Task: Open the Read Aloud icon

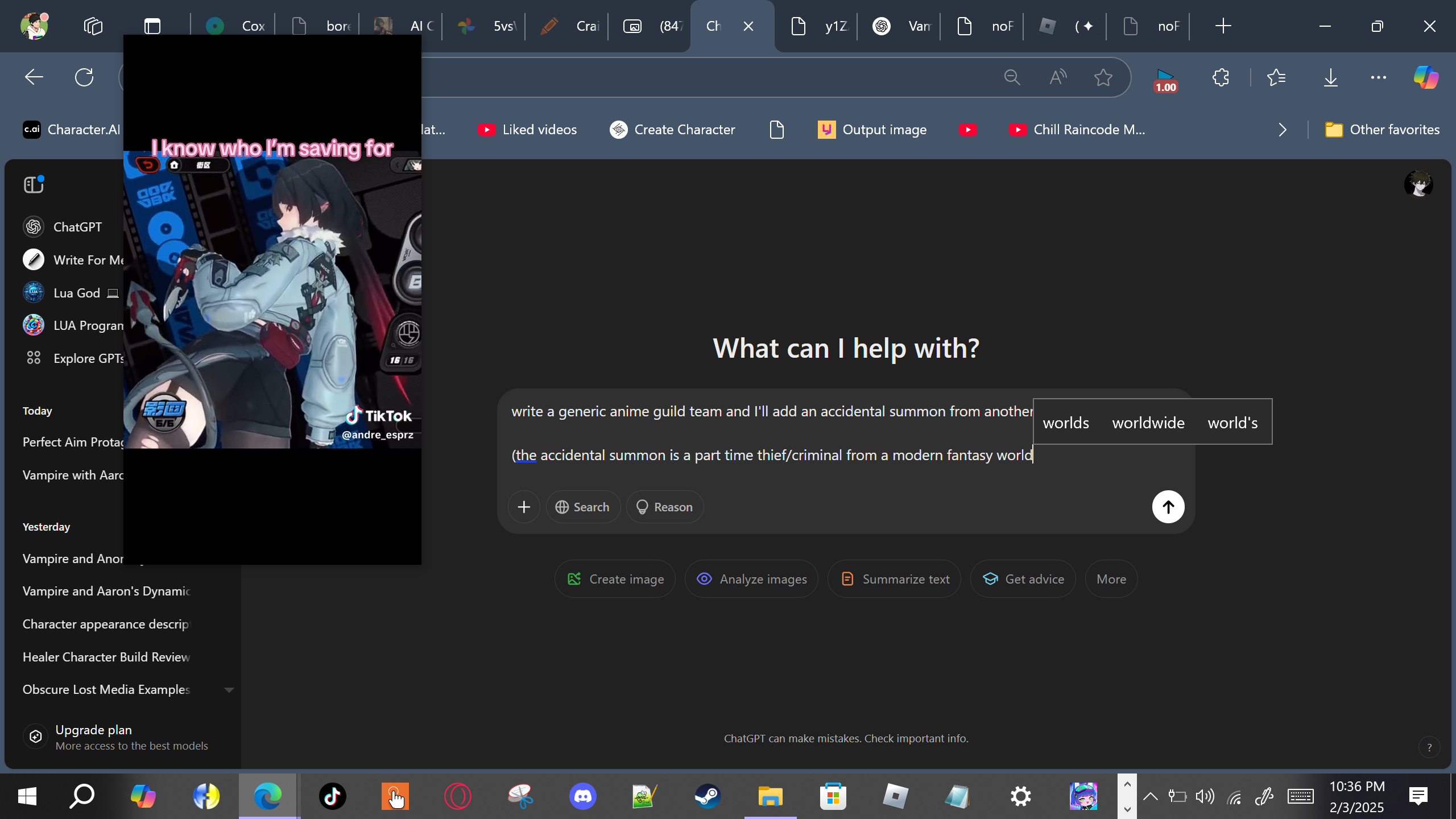Action: pyautogui.click(x=1057, y=77)
